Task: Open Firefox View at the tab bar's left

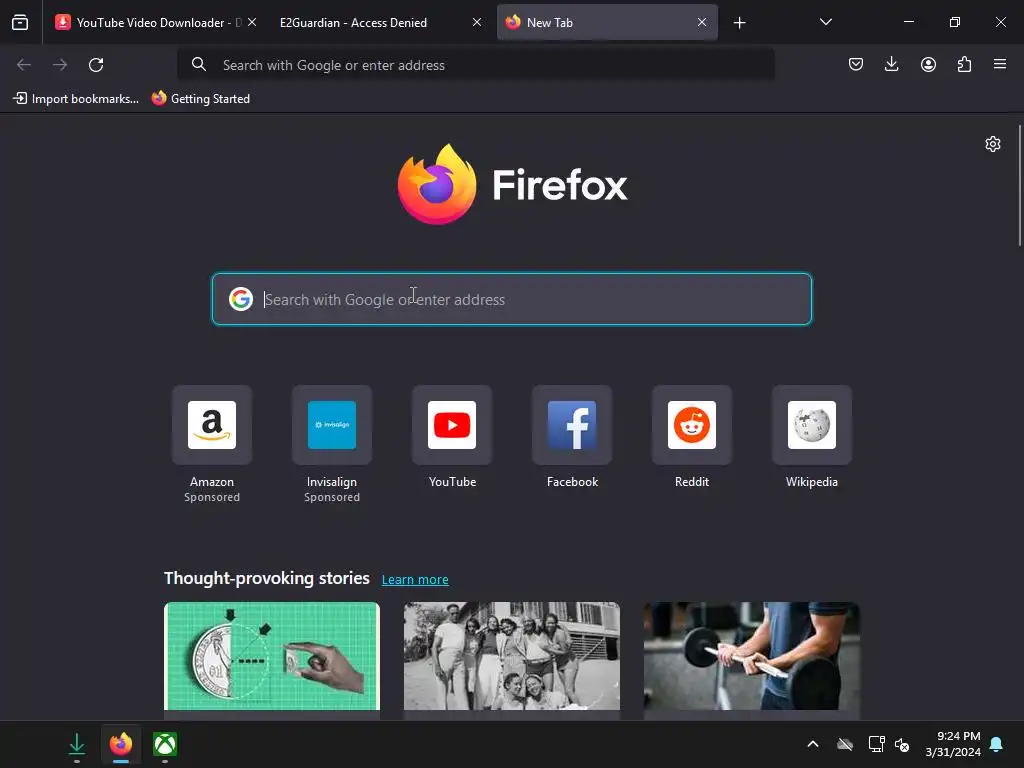Action: [20, 22]
